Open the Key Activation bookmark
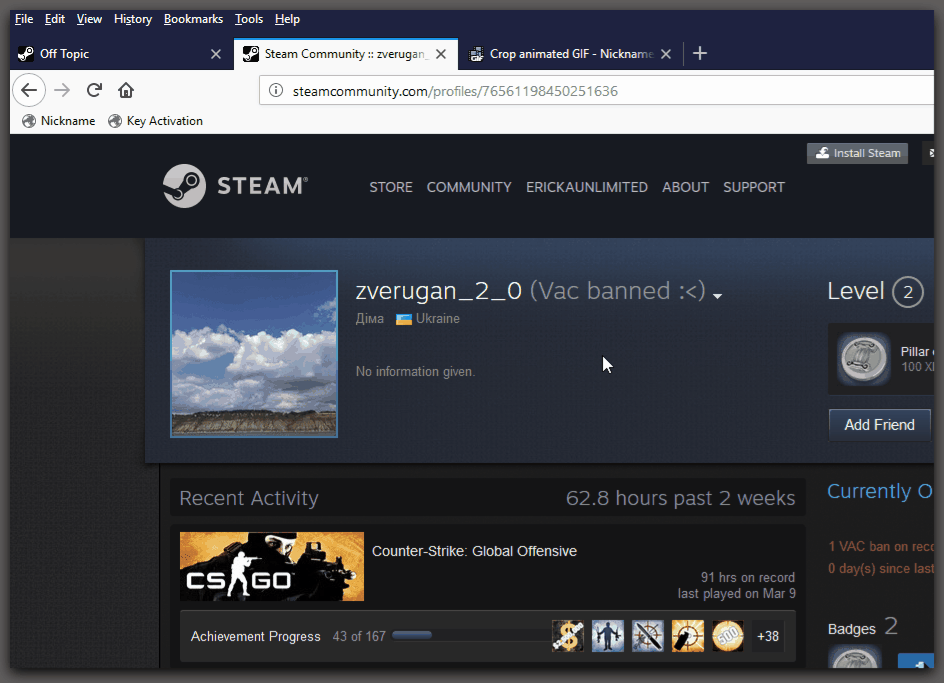The image size is (944, 683). tap(155, 121)
